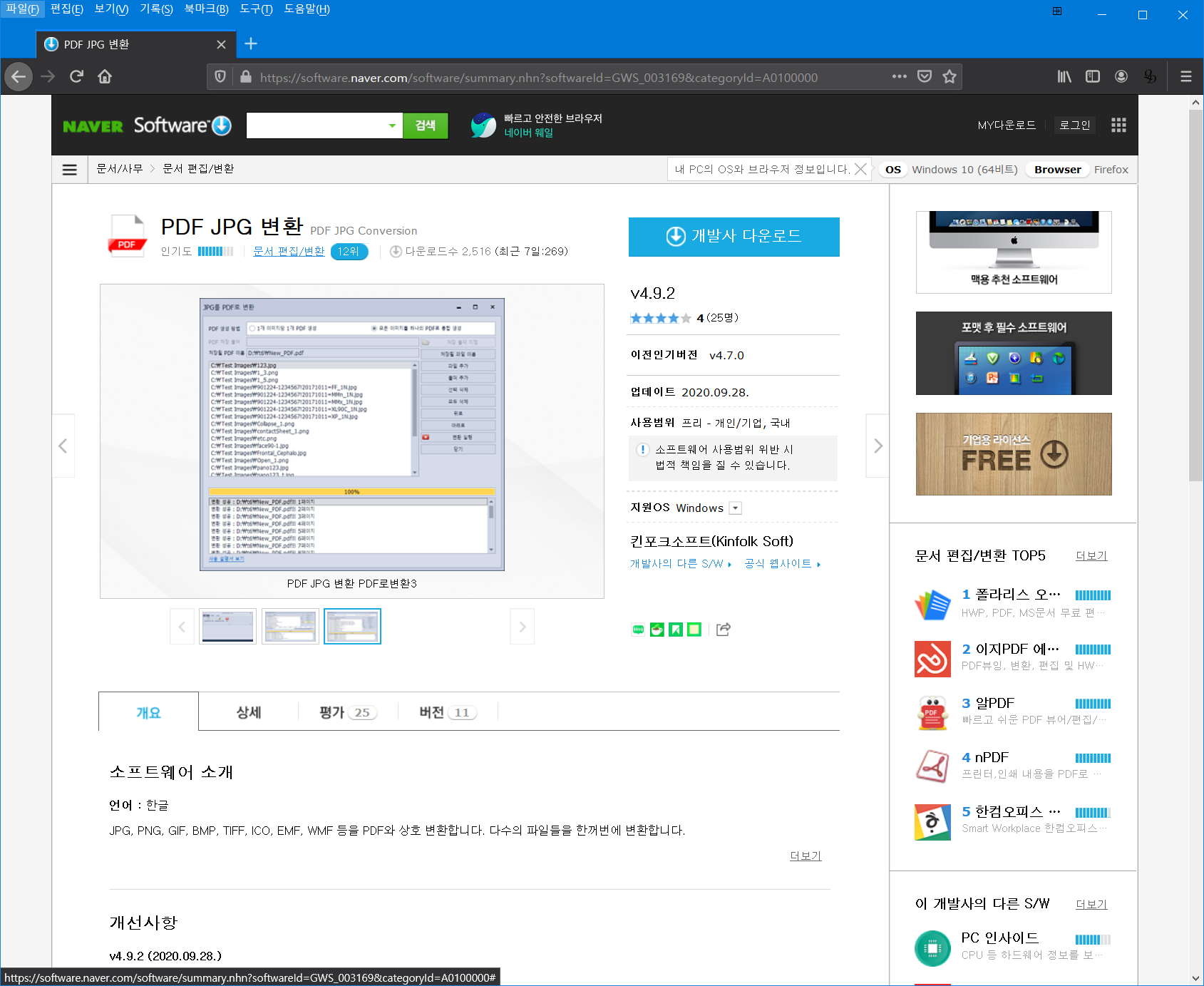1204x986 pixels.
Task: Click 더보기 under software introduction
Action: [806, 856]
